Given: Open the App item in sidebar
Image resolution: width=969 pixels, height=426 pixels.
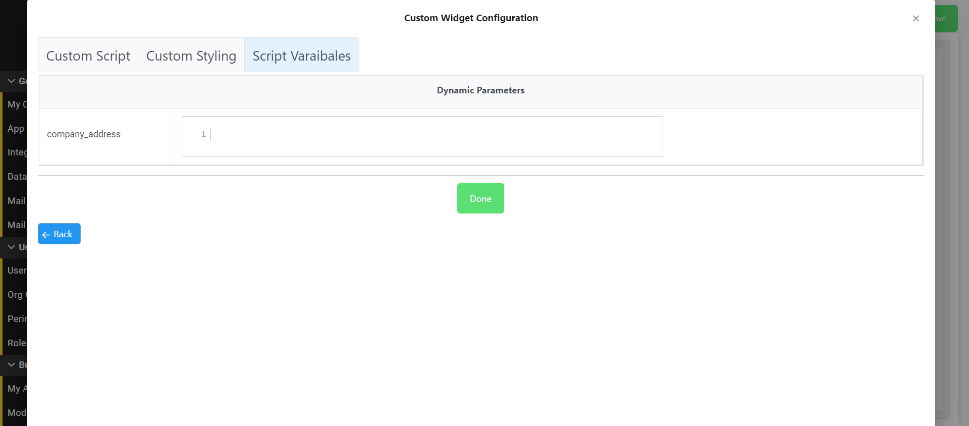Looking at the screenshot, I should [15, 128].
